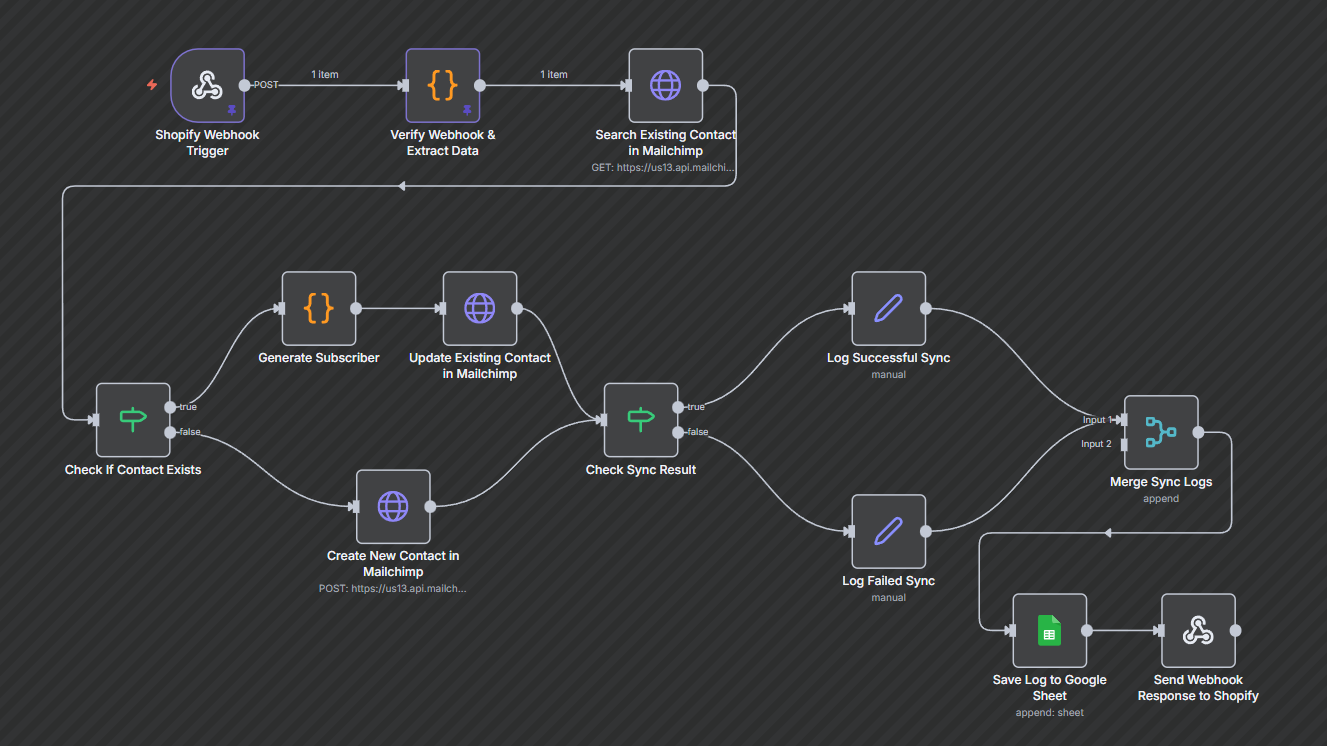Select the Log Failed Sync node

click(889, 532)
